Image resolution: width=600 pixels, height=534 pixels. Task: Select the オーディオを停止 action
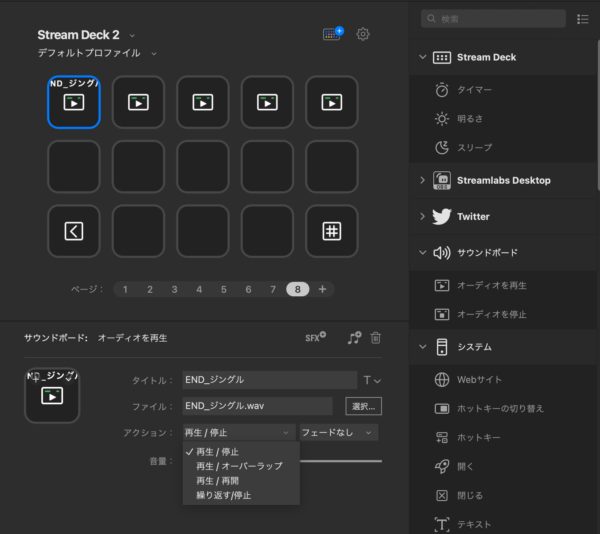(x=490, y=314)
